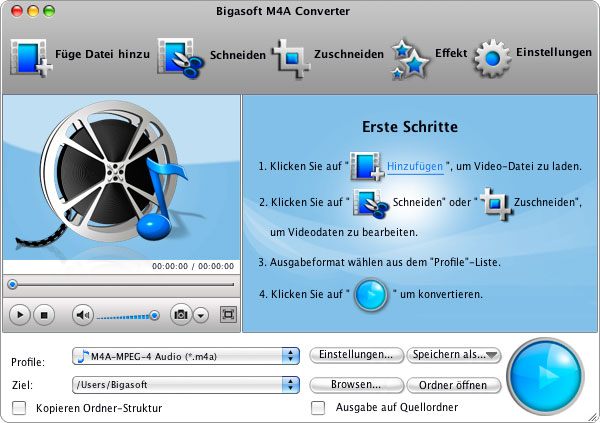Open the Effekt stars icon
The width and height of the screenshot is (600, 423).
click(x=410, y=59)
